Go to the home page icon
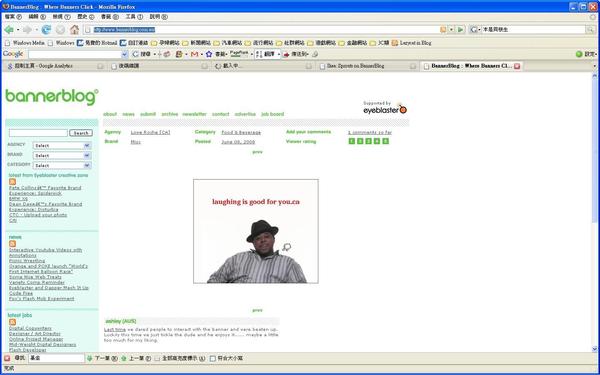Screen dimensions: 600x375 click(75, 29)
